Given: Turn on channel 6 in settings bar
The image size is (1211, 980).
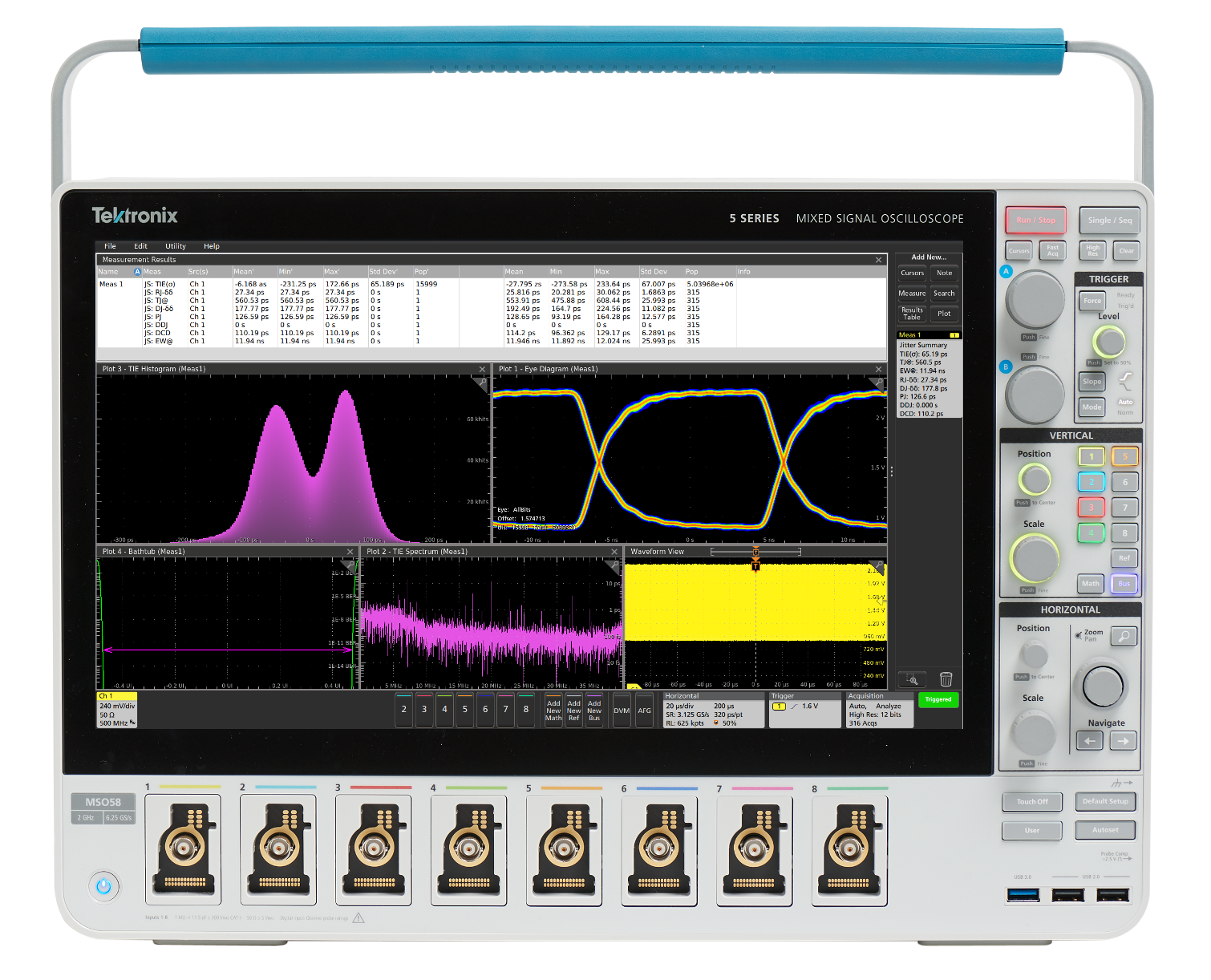Looking at the screenshot, I should click(485, 710).
